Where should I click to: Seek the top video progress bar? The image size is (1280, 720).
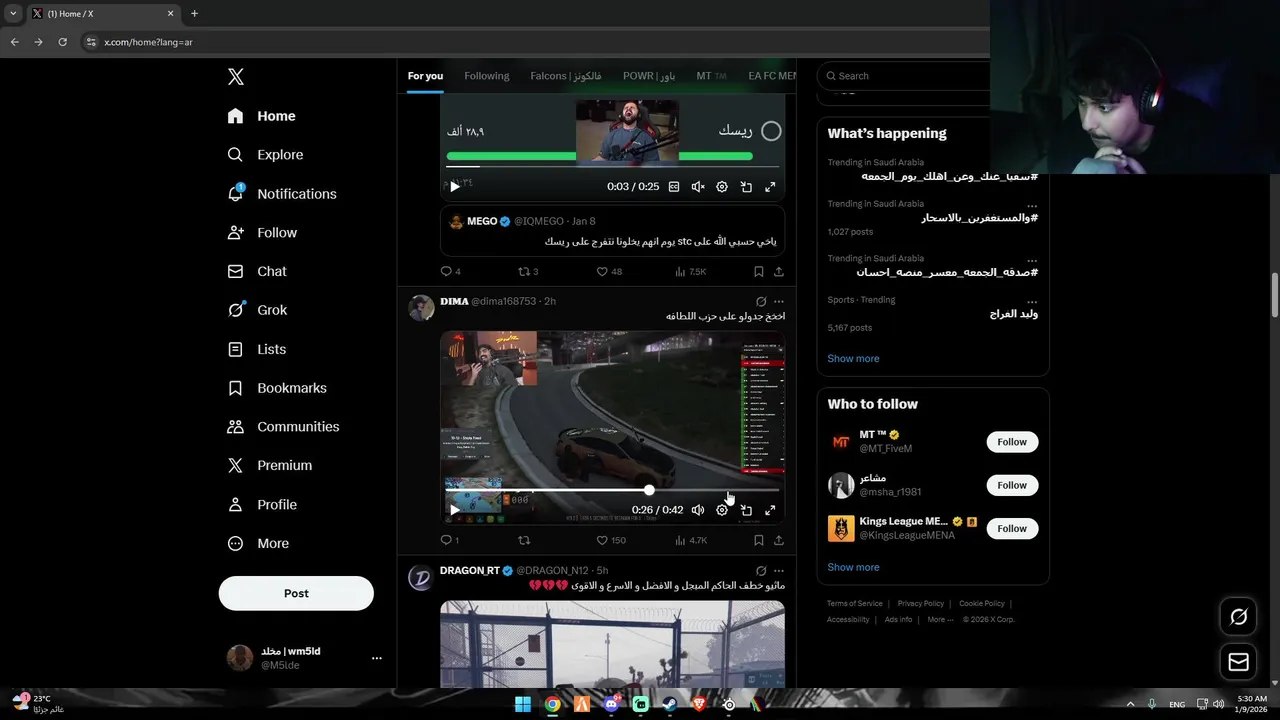612,166
